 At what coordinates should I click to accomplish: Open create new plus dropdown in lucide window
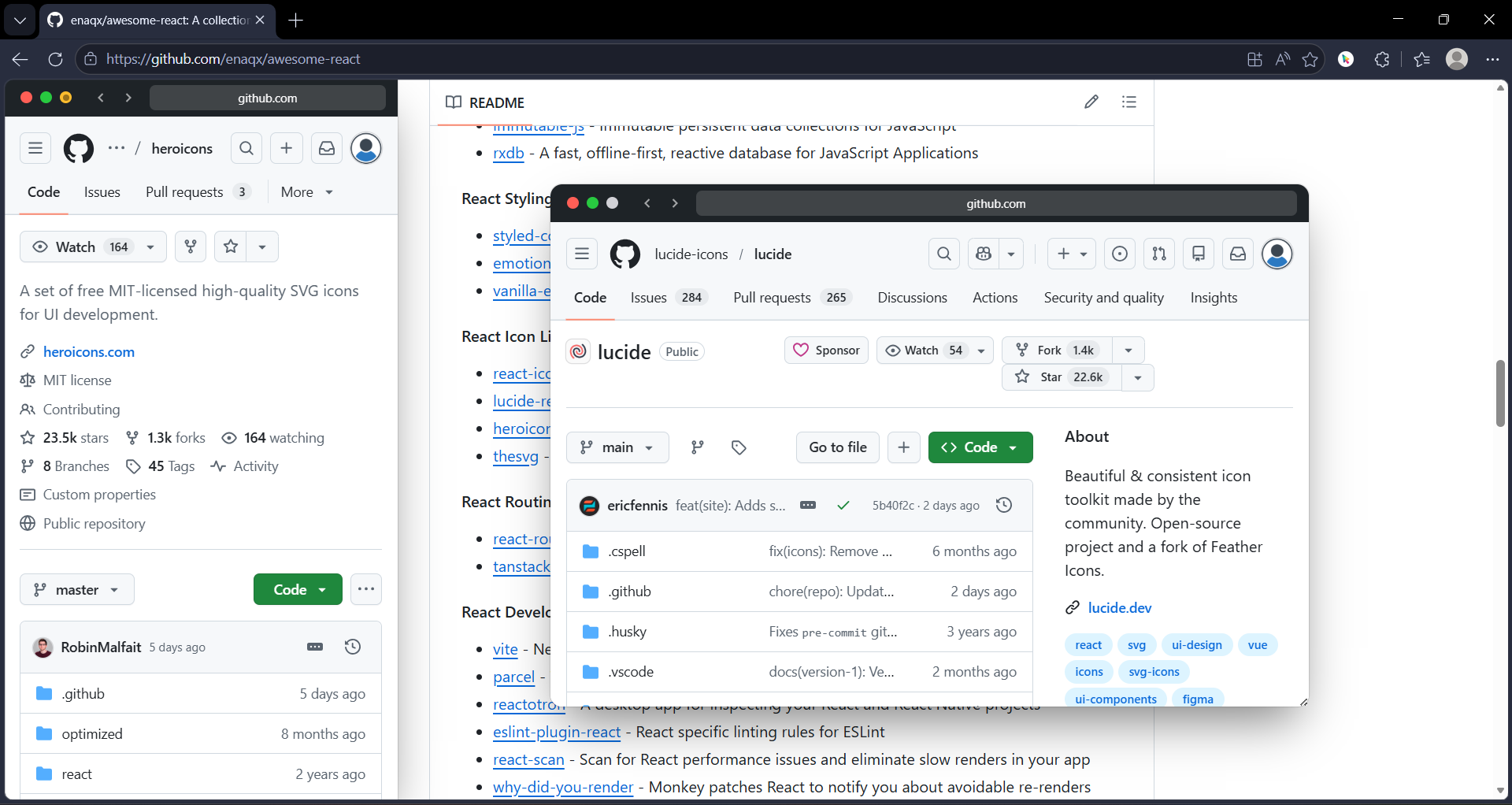click(x=1072, y=254)
